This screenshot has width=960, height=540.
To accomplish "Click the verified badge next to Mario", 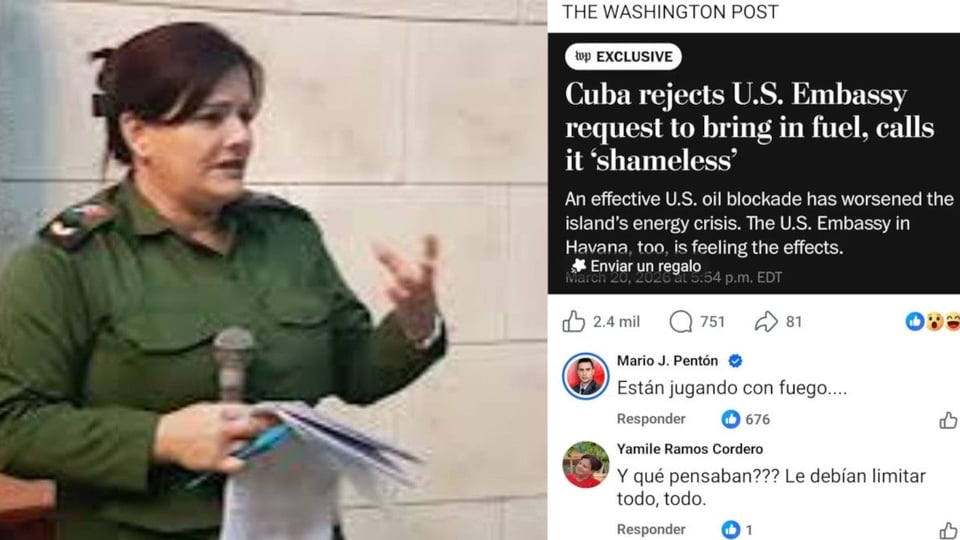I will point(735,361).
